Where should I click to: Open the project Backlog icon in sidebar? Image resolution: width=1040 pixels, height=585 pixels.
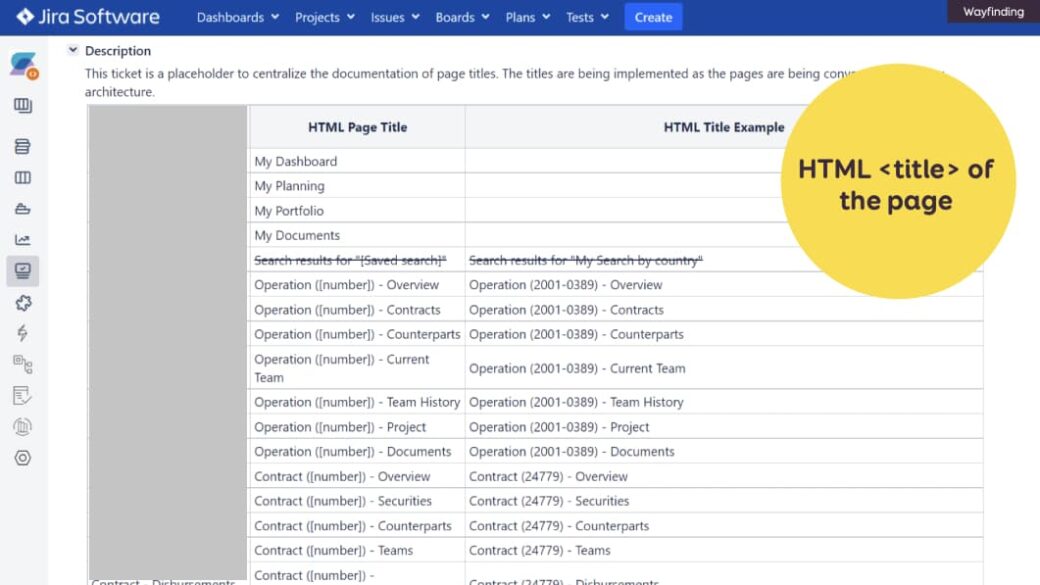[22, 146]
